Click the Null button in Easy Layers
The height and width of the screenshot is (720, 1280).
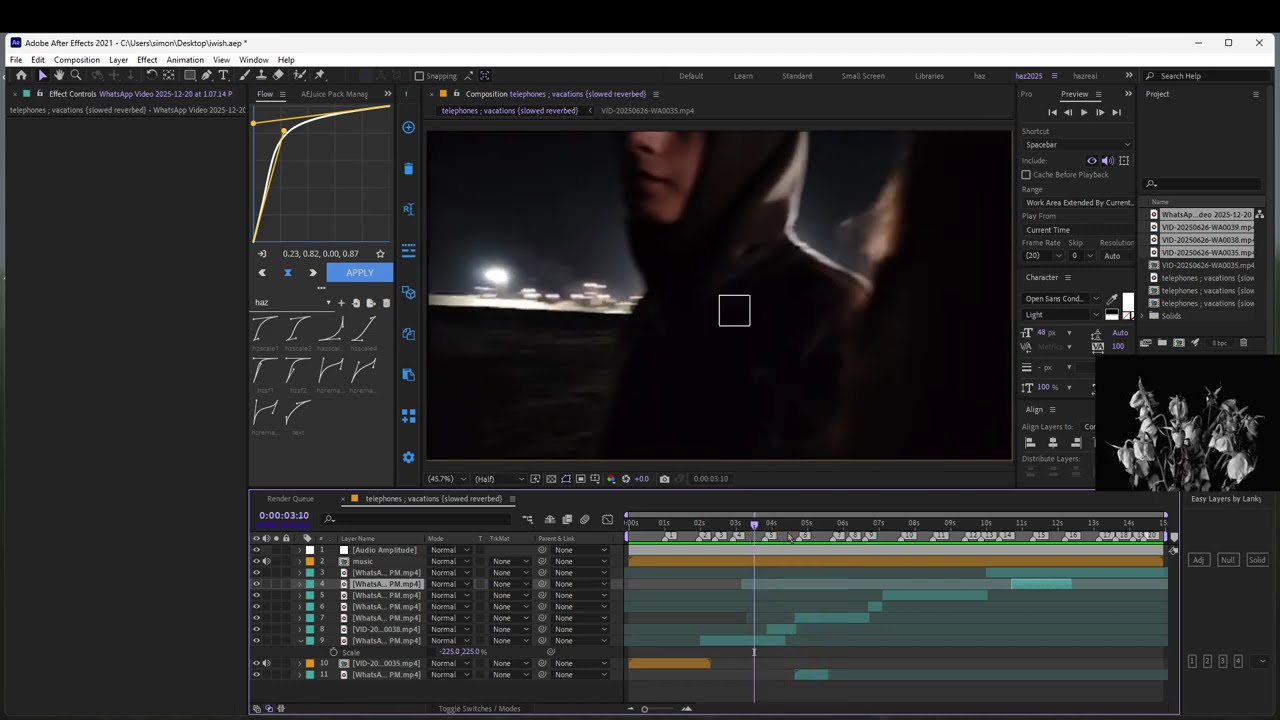(1227, 560)
